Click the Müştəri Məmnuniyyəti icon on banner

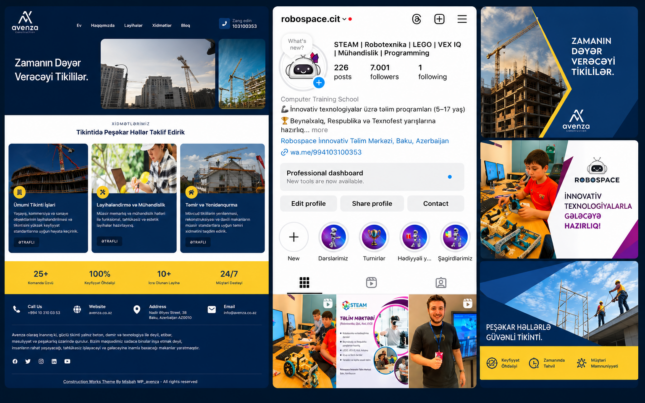(x=581, y=363)
